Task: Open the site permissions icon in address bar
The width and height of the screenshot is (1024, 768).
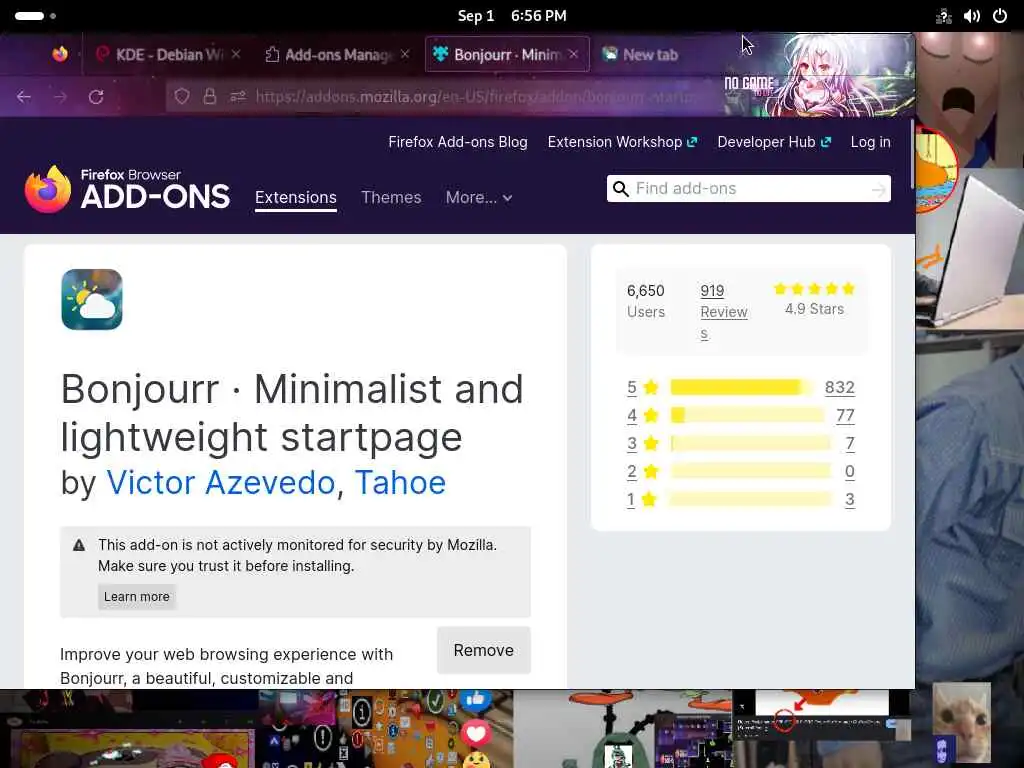Action: tap(238, 97)
